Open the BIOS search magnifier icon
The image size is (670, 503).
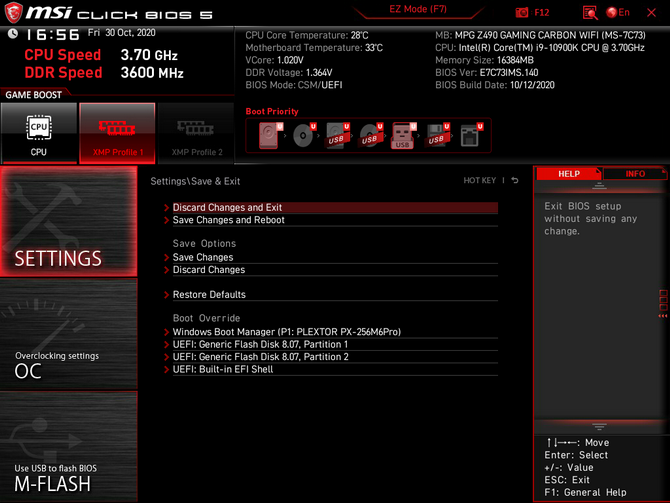(590, 13)
